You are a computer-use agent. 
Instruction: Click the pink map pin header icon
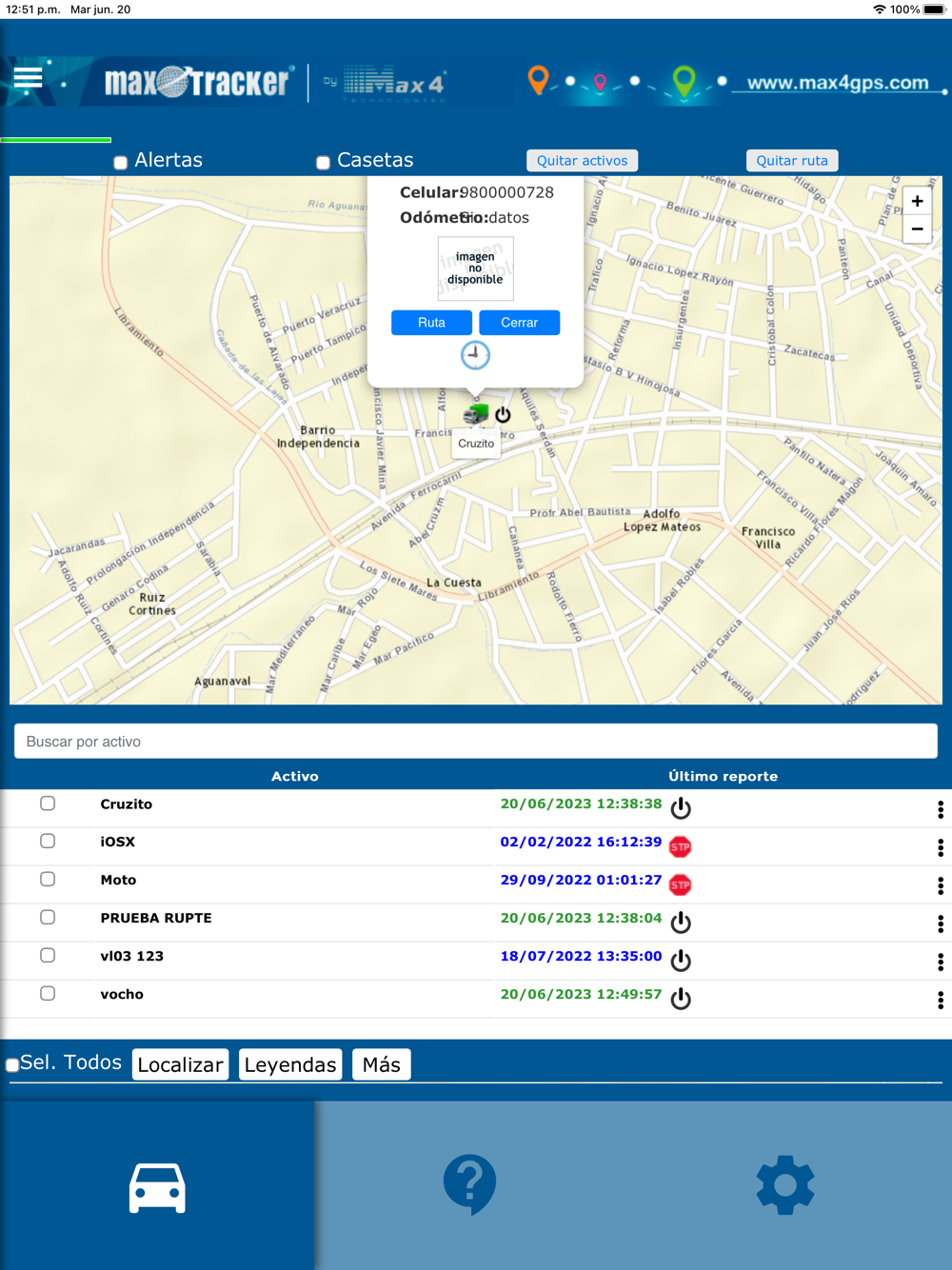[x=600, y=83]
